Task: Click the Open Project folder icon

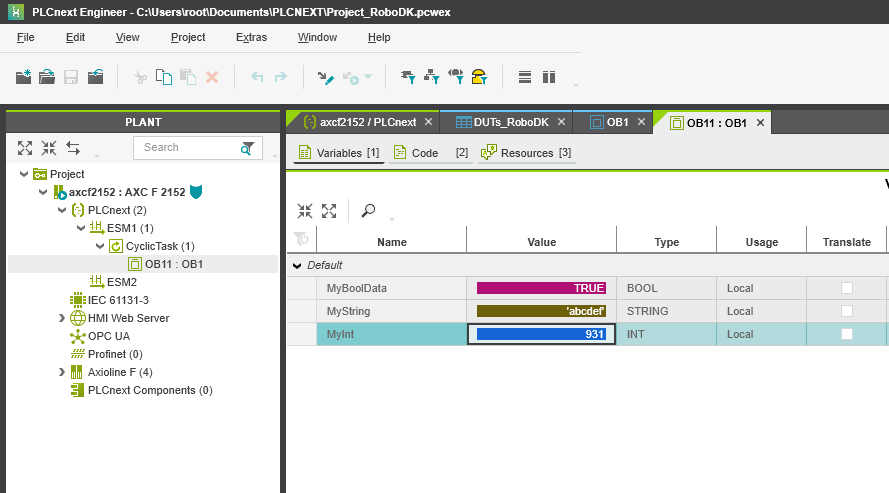Action: tap(47, 77)
